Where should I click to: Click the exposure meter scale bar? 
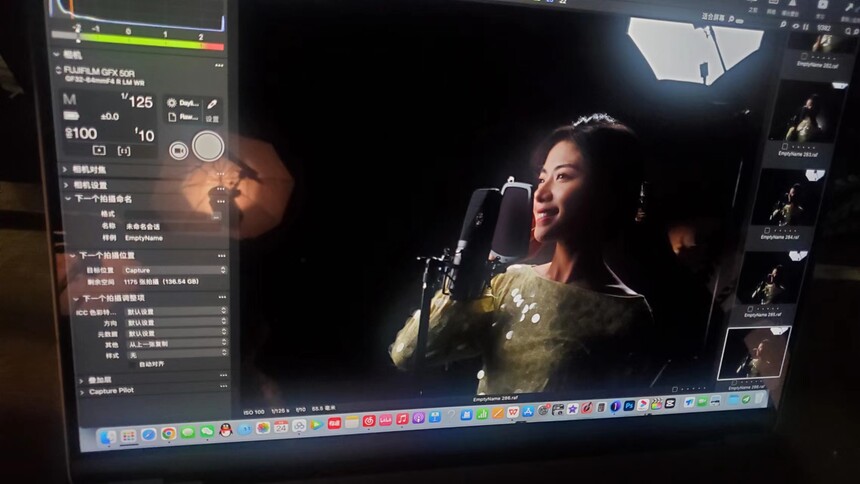tap(137, 41)
